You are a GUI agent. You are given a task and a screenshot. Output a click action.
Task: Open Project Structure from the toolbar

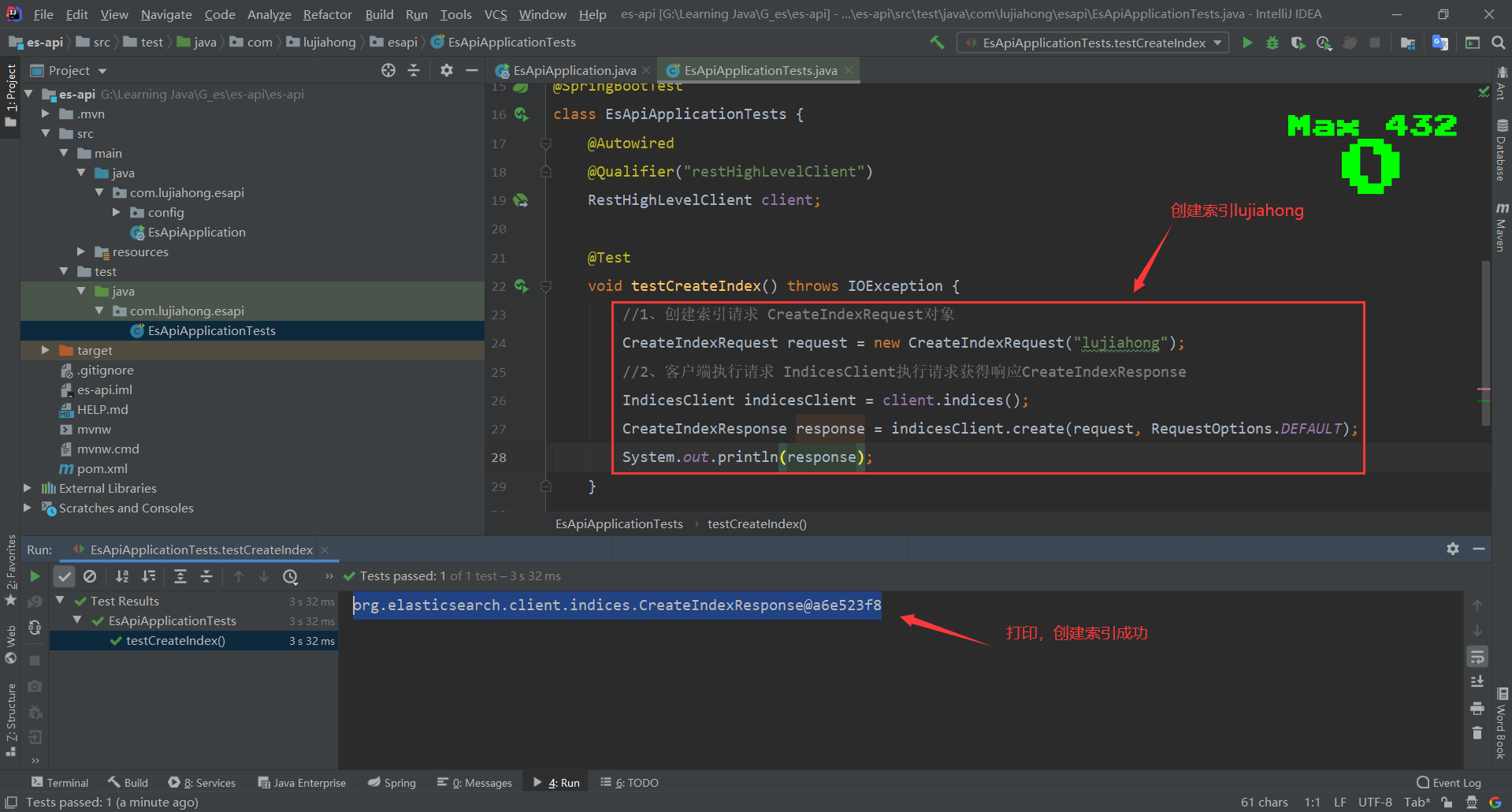[x=1408, y=43]
